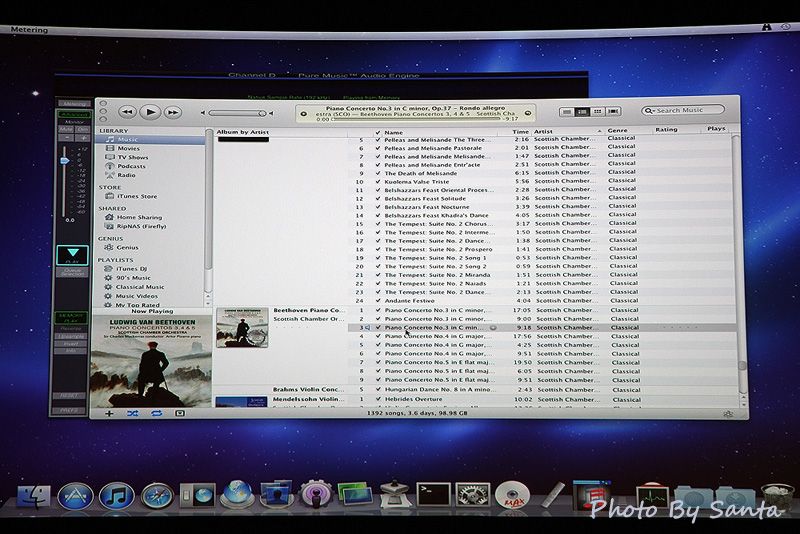Open the Classical Music playlist
This screenshot has height=534, width=800.
140,287
